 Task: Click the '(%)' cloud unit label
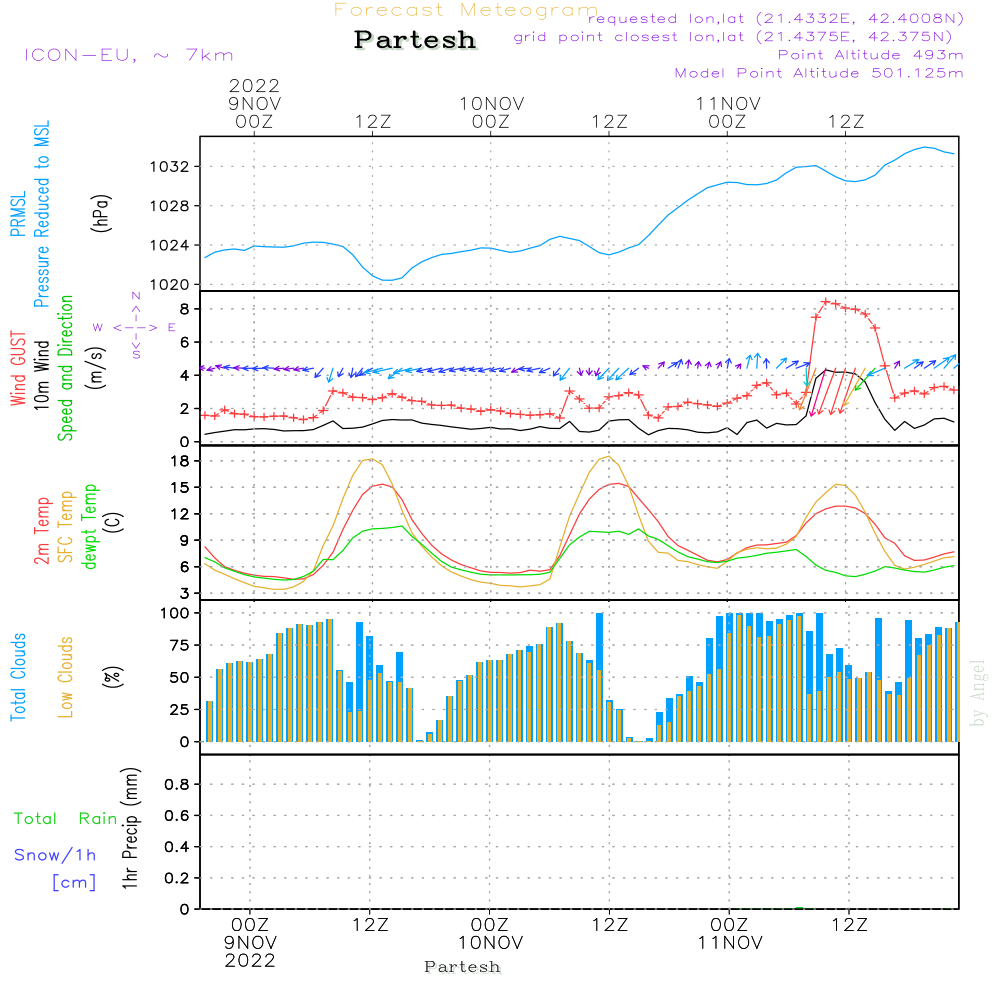click(112, 677)
